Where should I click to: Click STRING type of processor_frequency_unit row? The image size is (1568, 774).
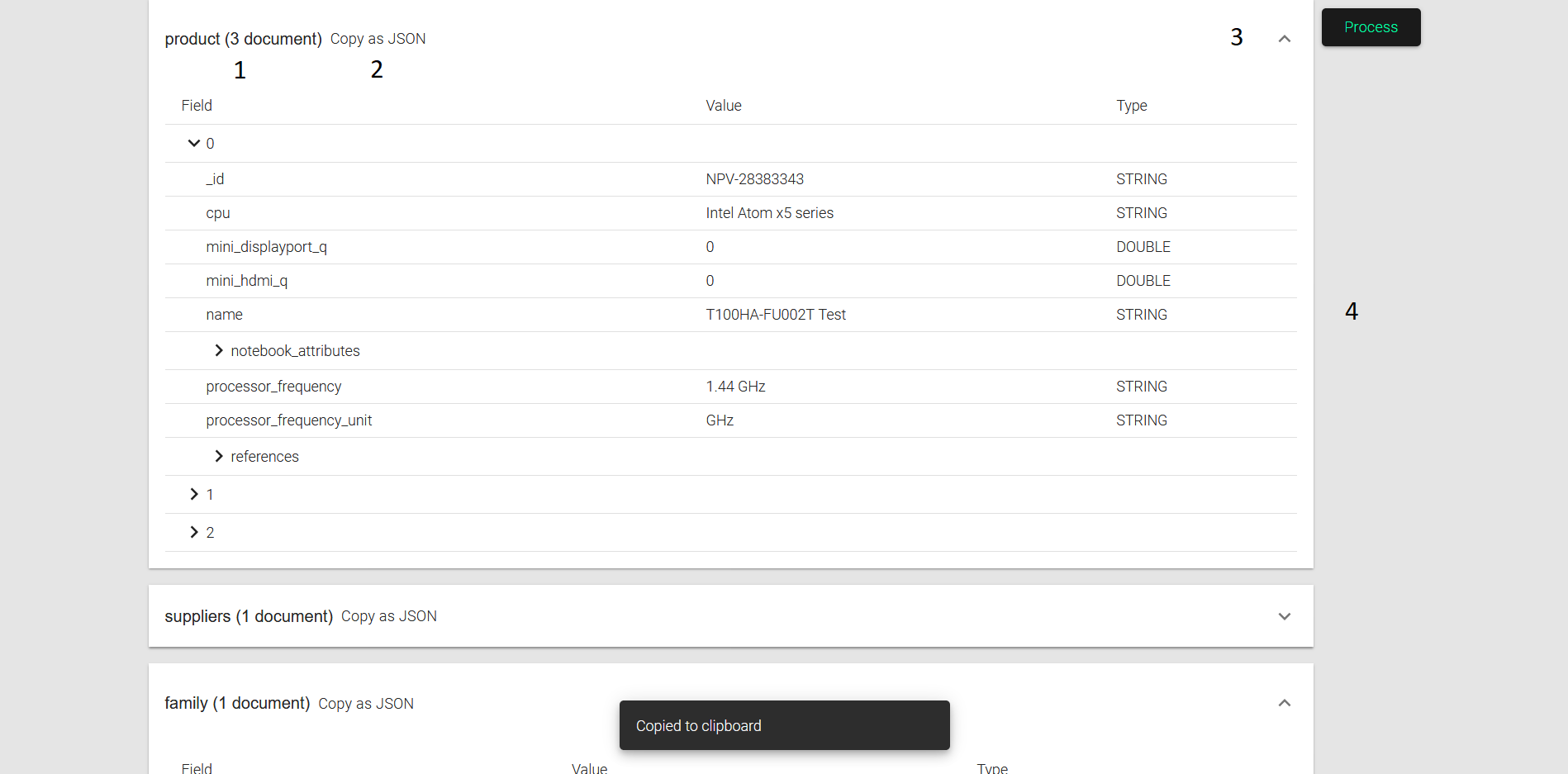(1142, 420)
